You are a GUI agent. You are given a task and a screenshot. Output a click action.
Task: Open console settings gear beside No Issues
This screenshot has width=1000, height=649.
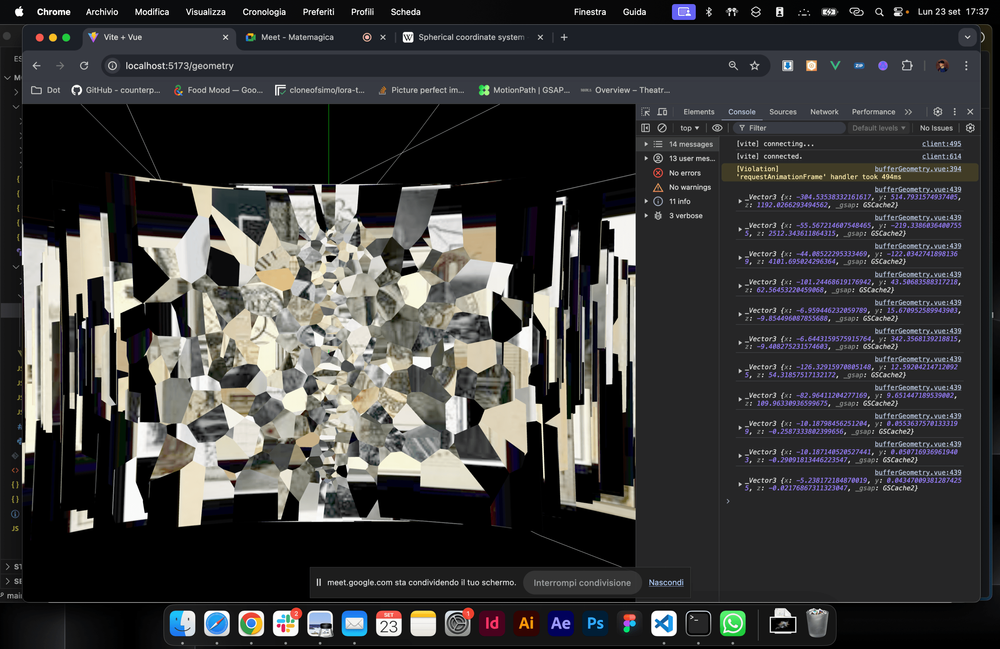click(x=970, y=128)
